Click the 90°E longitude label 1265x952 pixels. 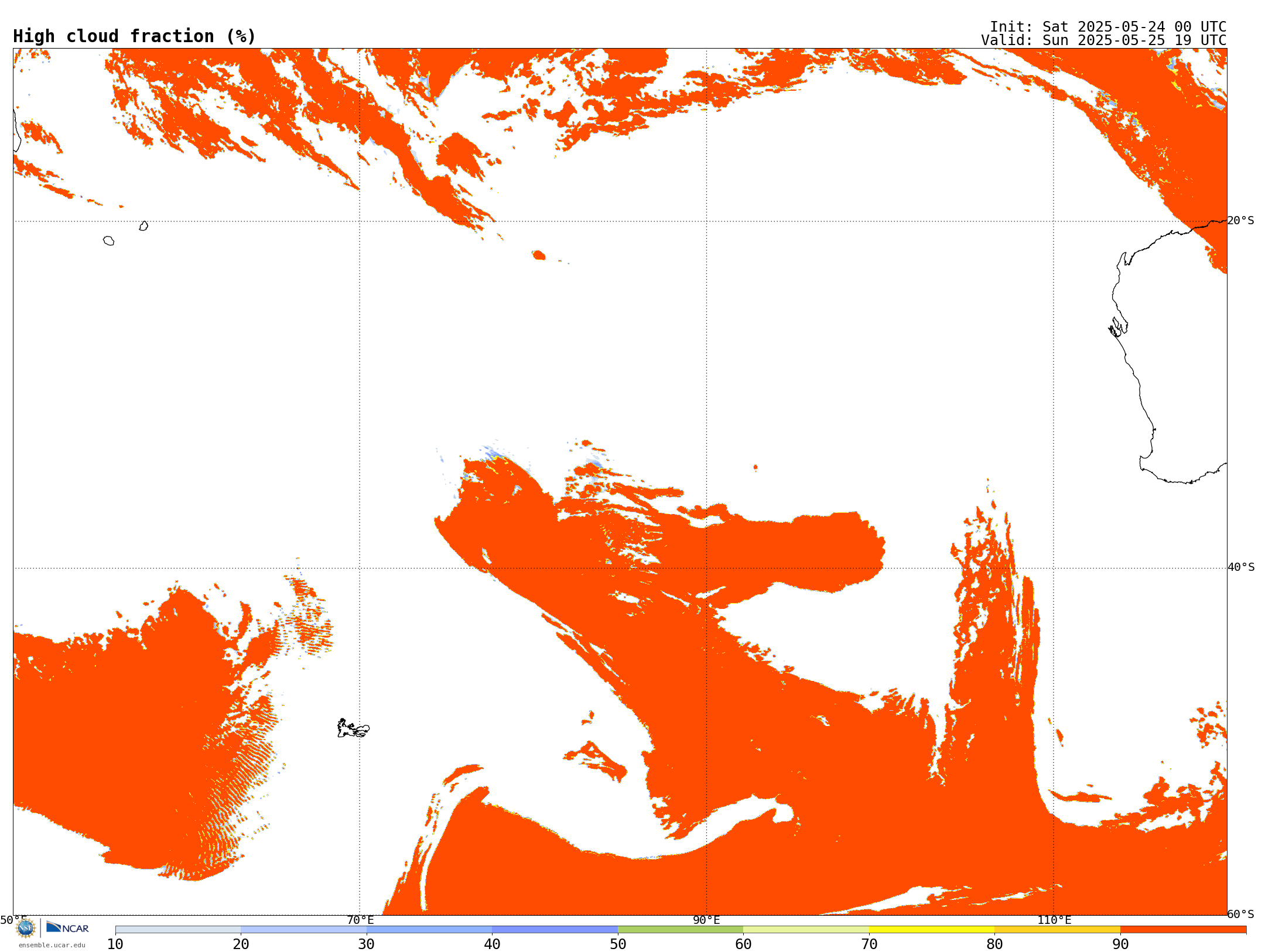(x=706, y=920)
